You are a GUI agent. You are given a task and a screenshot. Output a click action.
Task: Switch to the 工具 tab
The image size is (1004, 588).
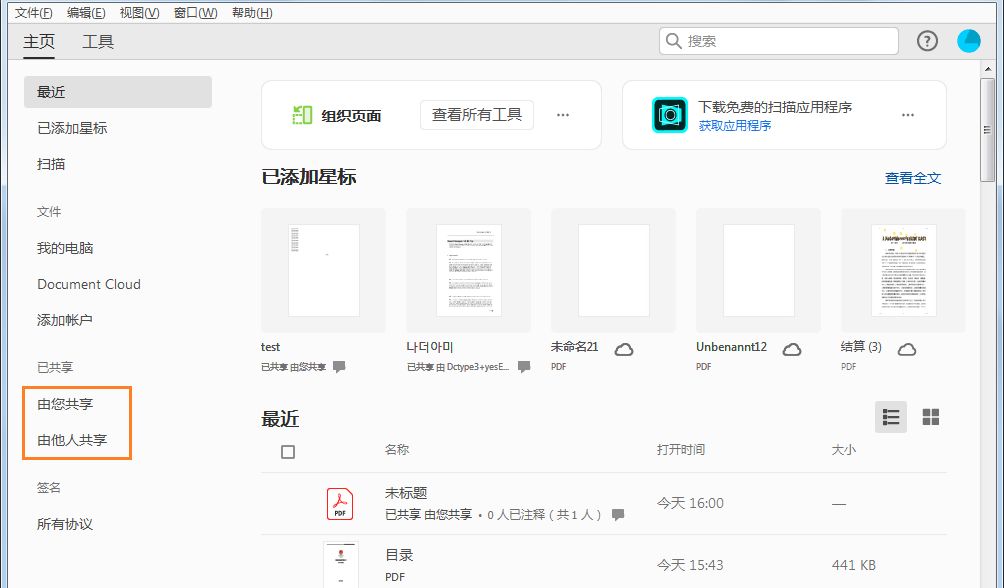point(97,42)
